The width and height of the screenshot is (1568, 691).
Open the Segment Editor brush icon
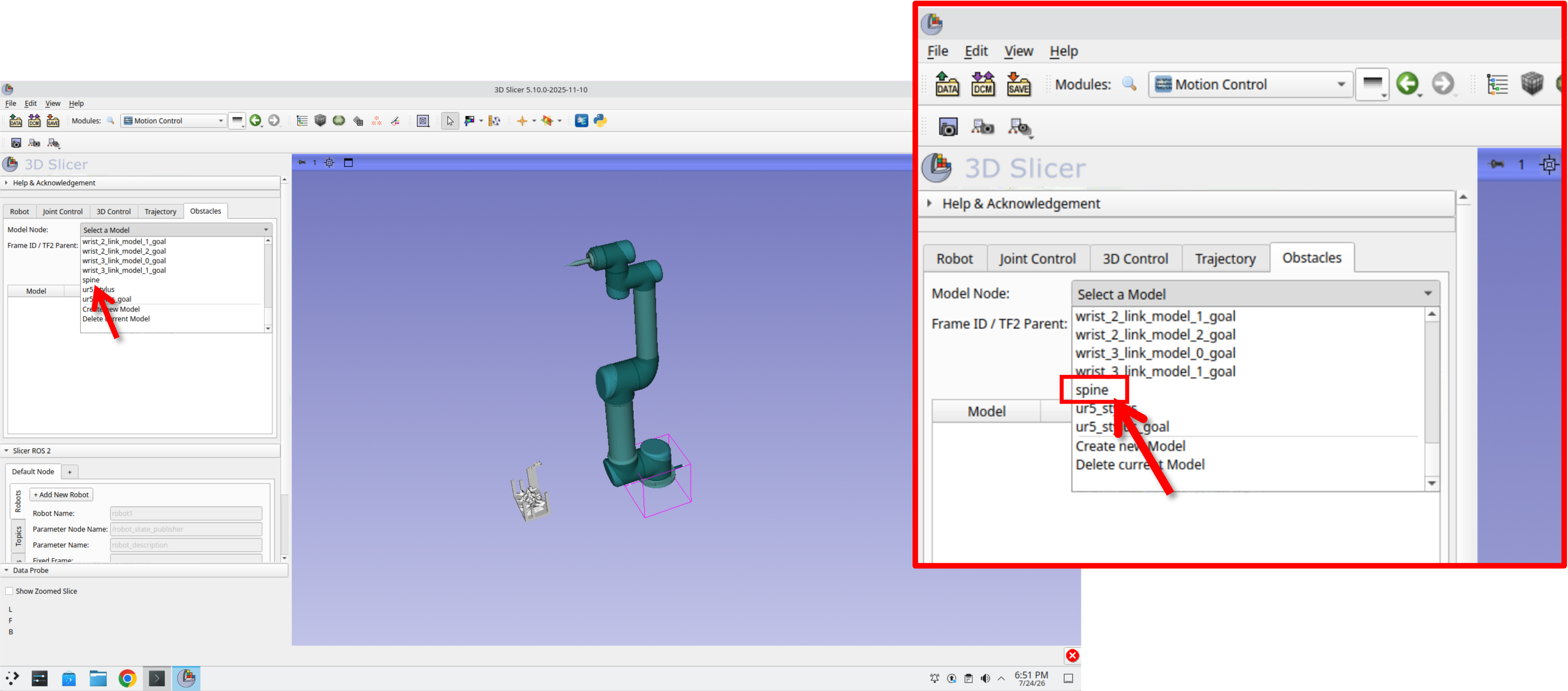click(x=395, y=121)
